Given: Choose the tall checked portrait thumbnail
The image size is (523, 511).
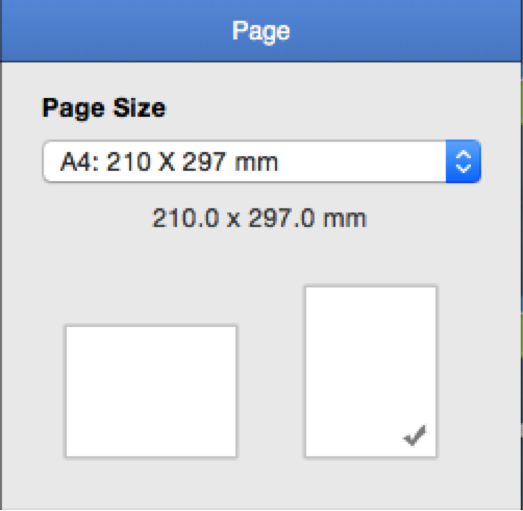Looking at the screenshot, I should (x=371, y=372).
